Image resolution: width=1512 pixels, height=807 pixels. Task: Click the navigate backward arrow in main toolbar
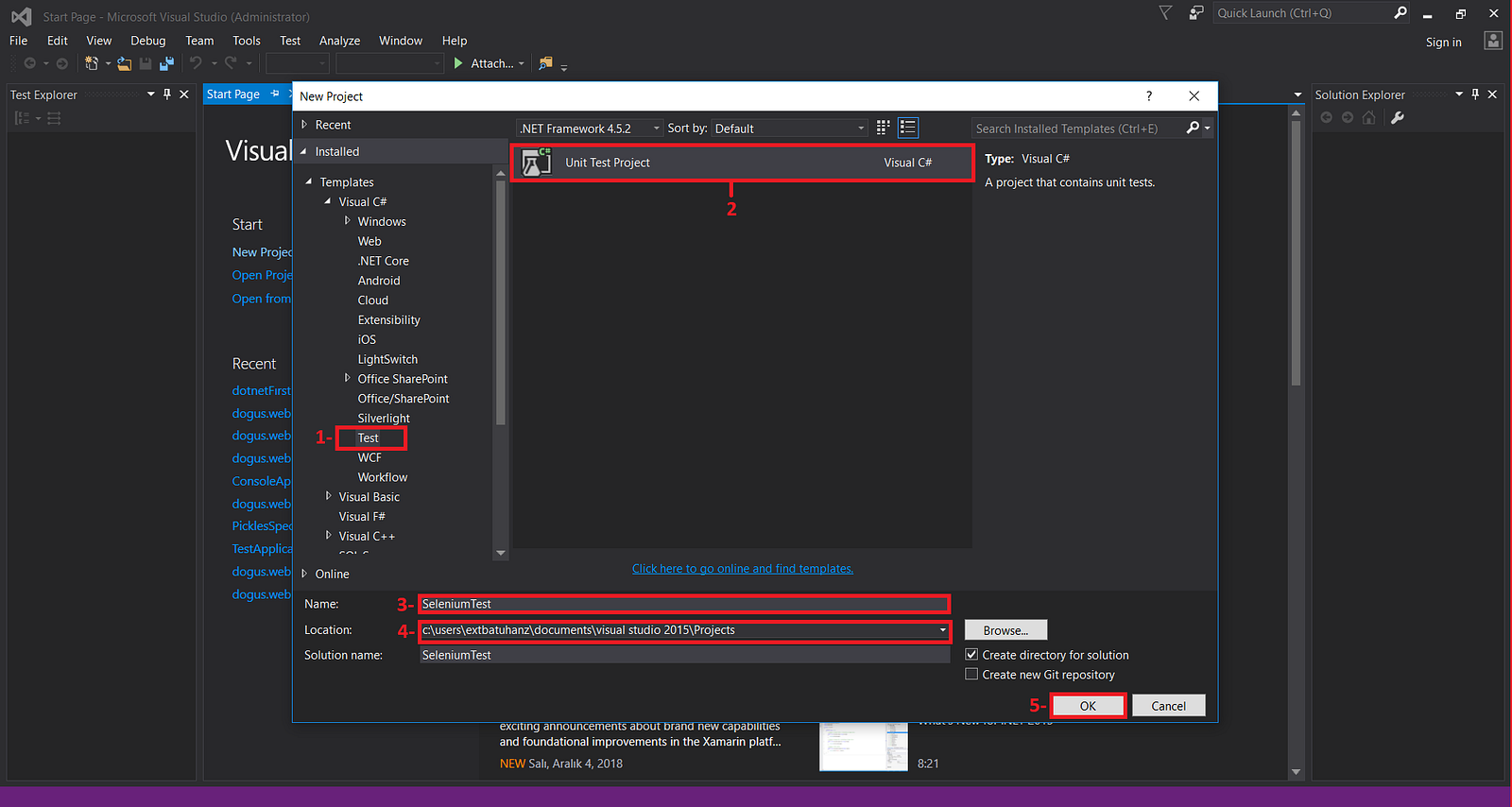point(30,63)
